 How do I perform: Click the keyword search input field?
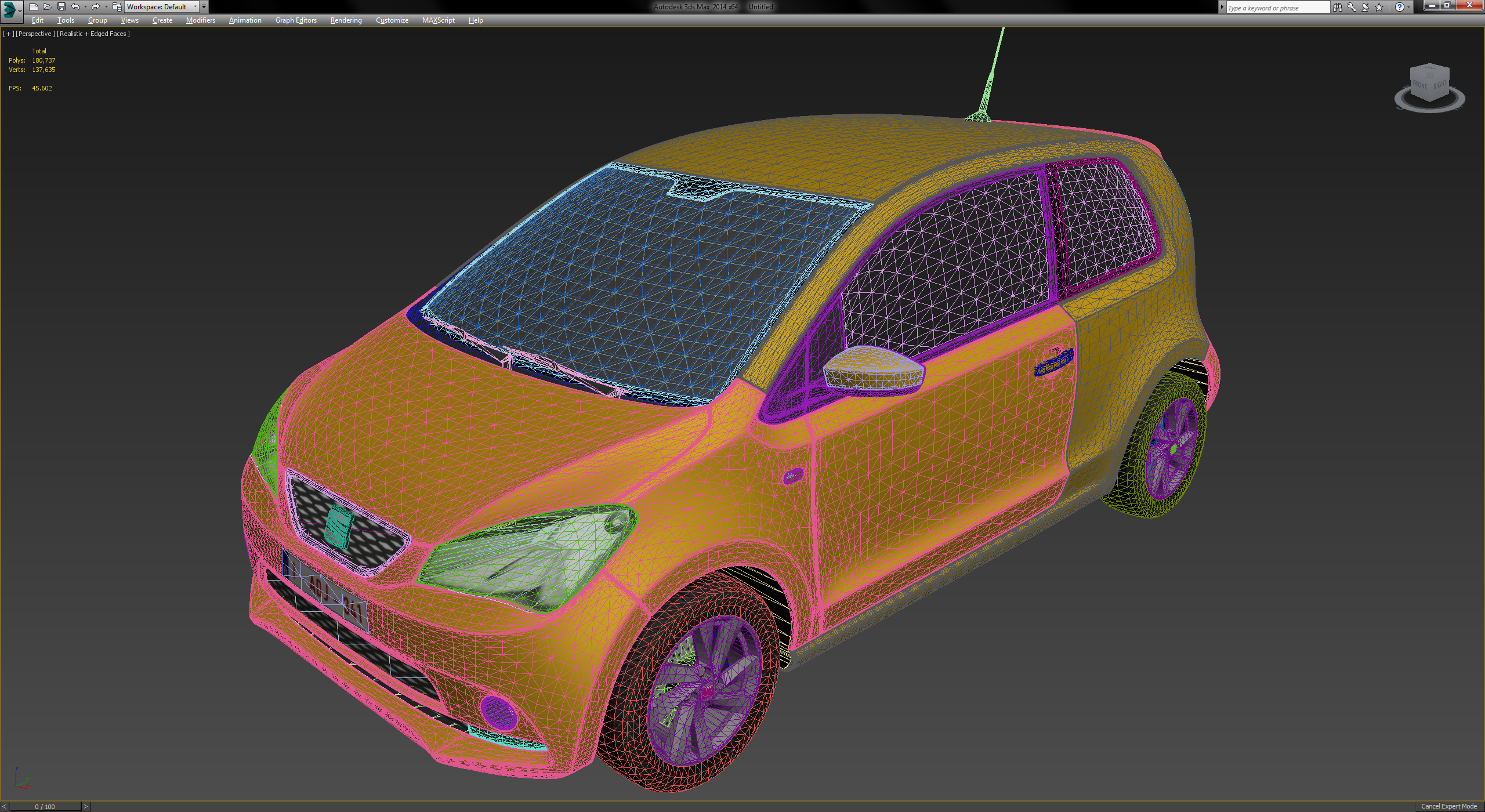(x=1276, y=8)
